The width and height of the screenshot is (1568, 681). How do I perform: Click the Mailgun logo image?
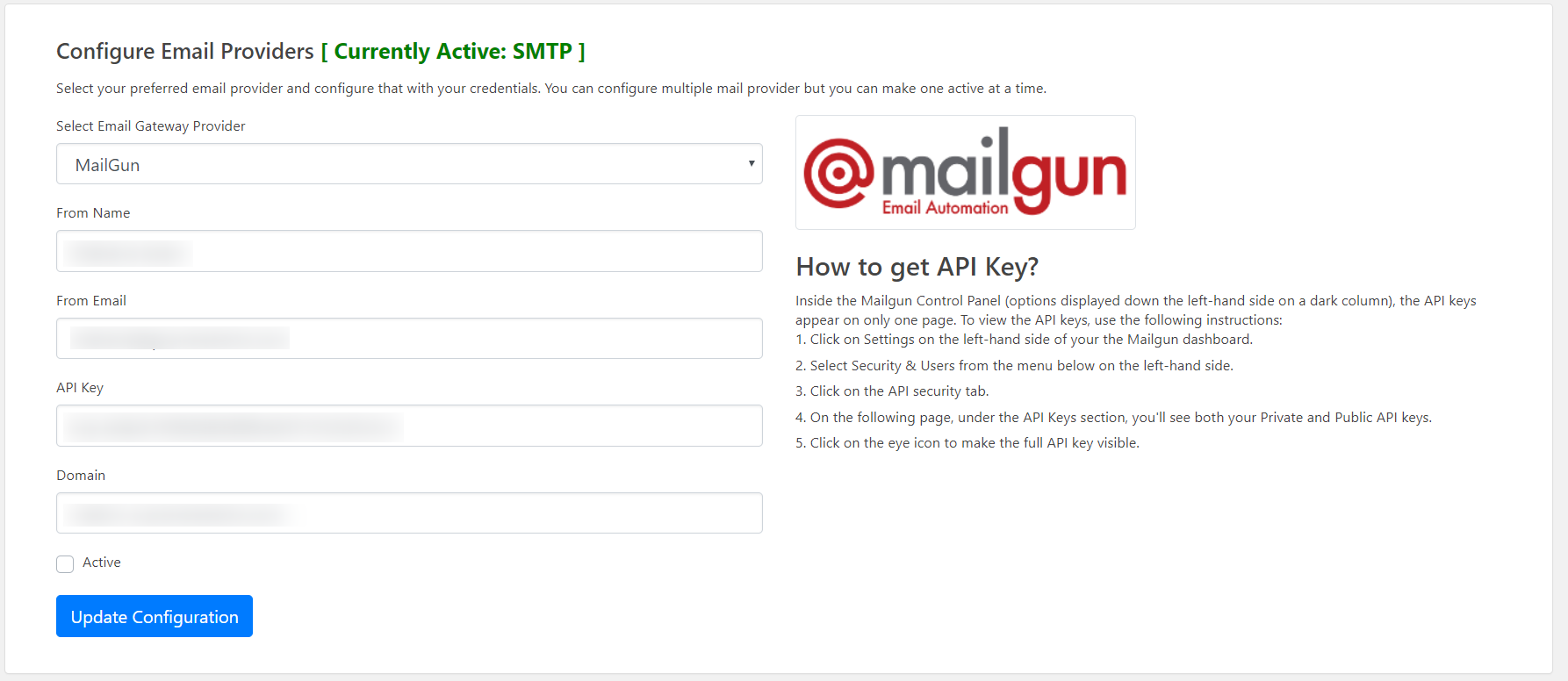pos(966,172)
